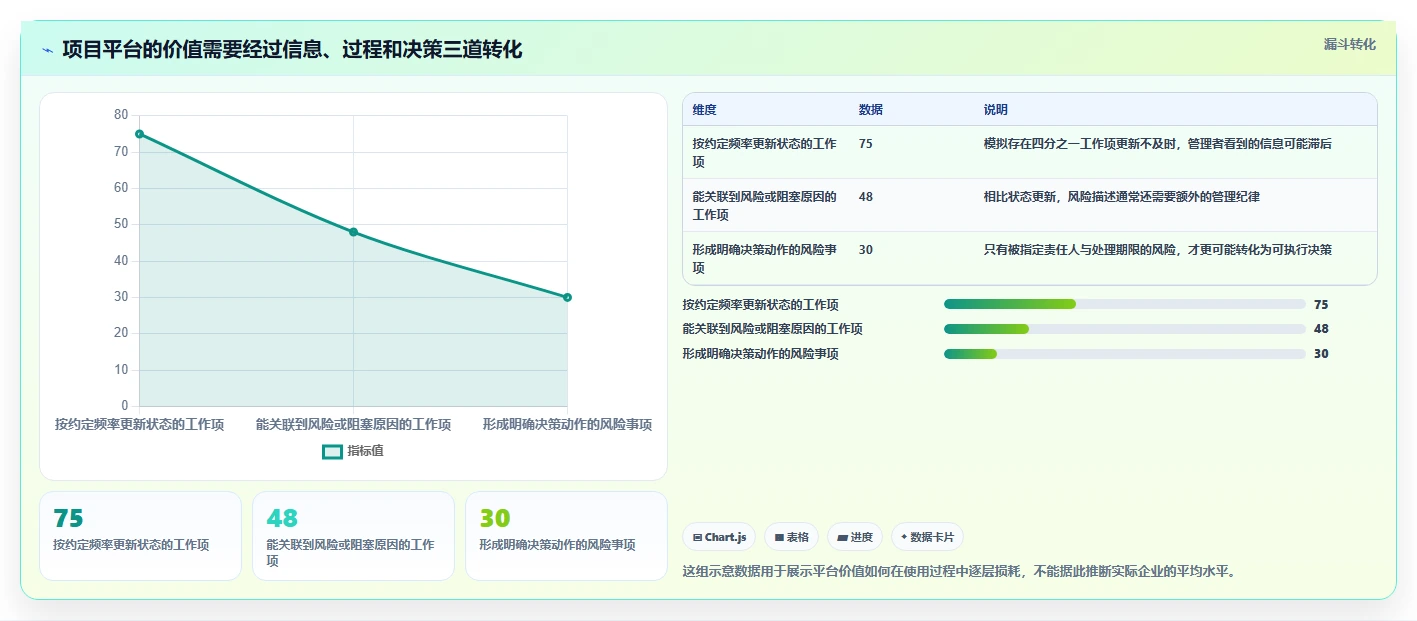Click the data card showing 30
The height and width of the screenshot is (621, 1417).
(566, 536)
